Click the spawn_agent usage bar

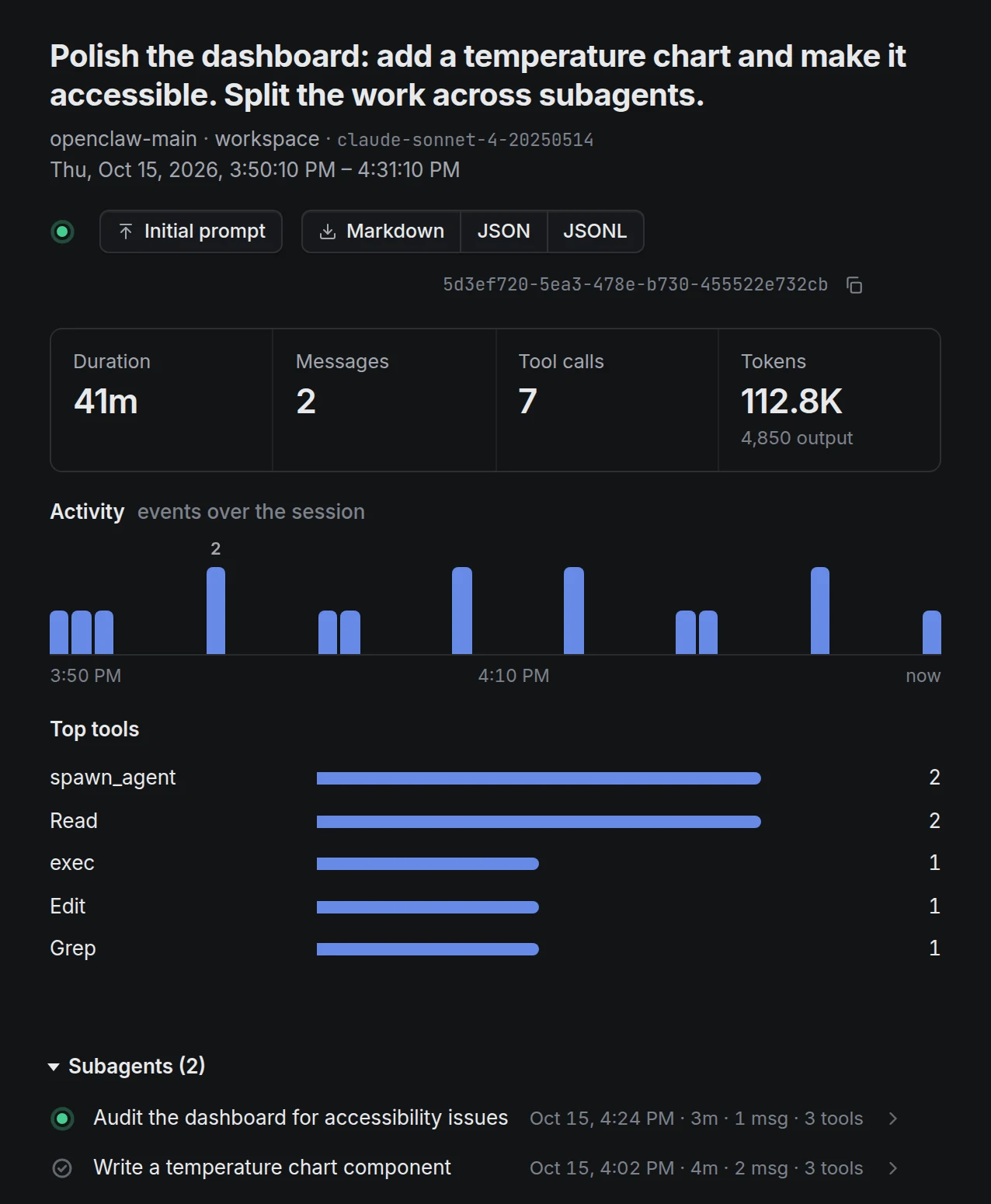point(539,778)
